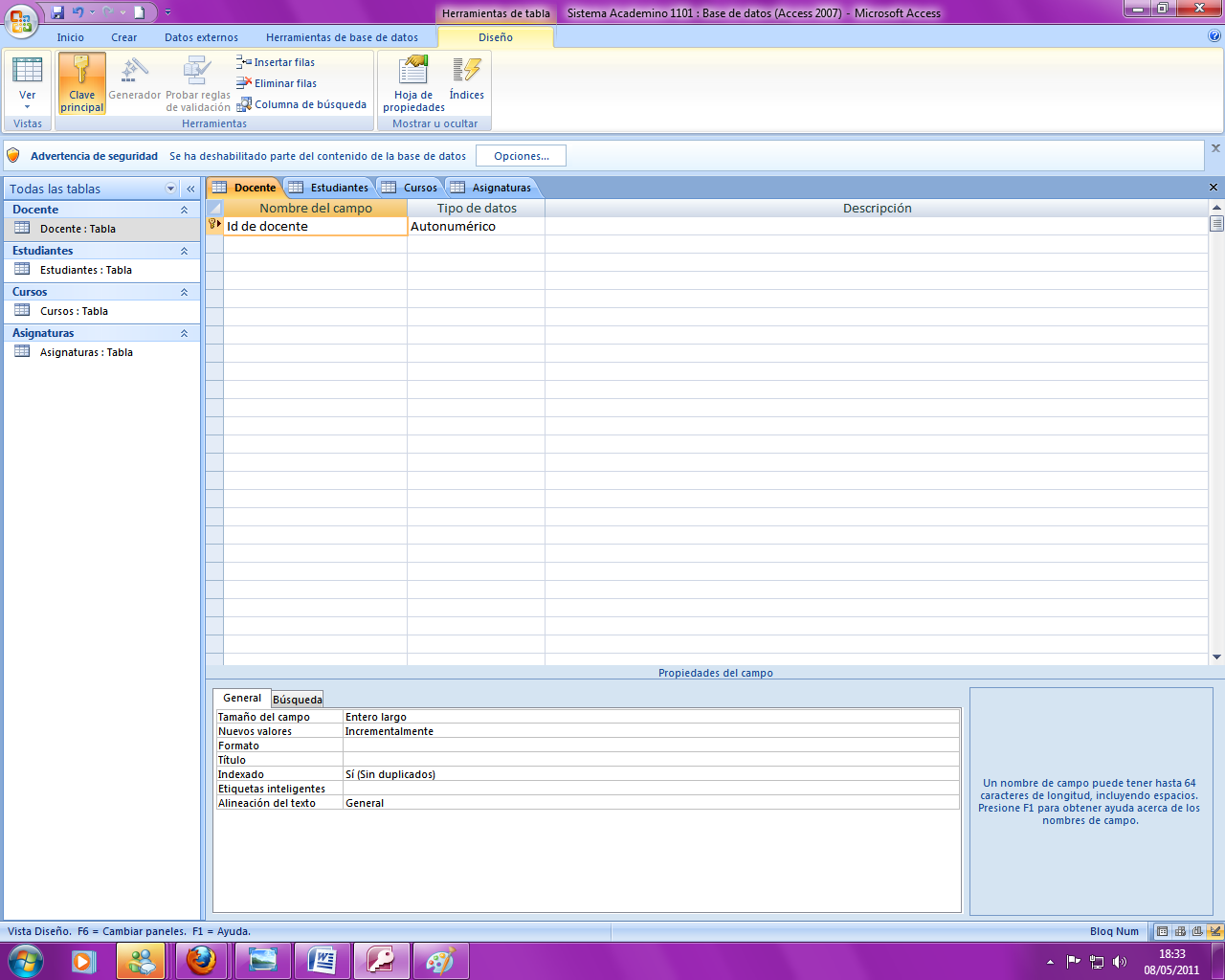Switch to PivotChart view in status bar
Viewport: 1225px width, 980px height.
tap(1197, 931)
